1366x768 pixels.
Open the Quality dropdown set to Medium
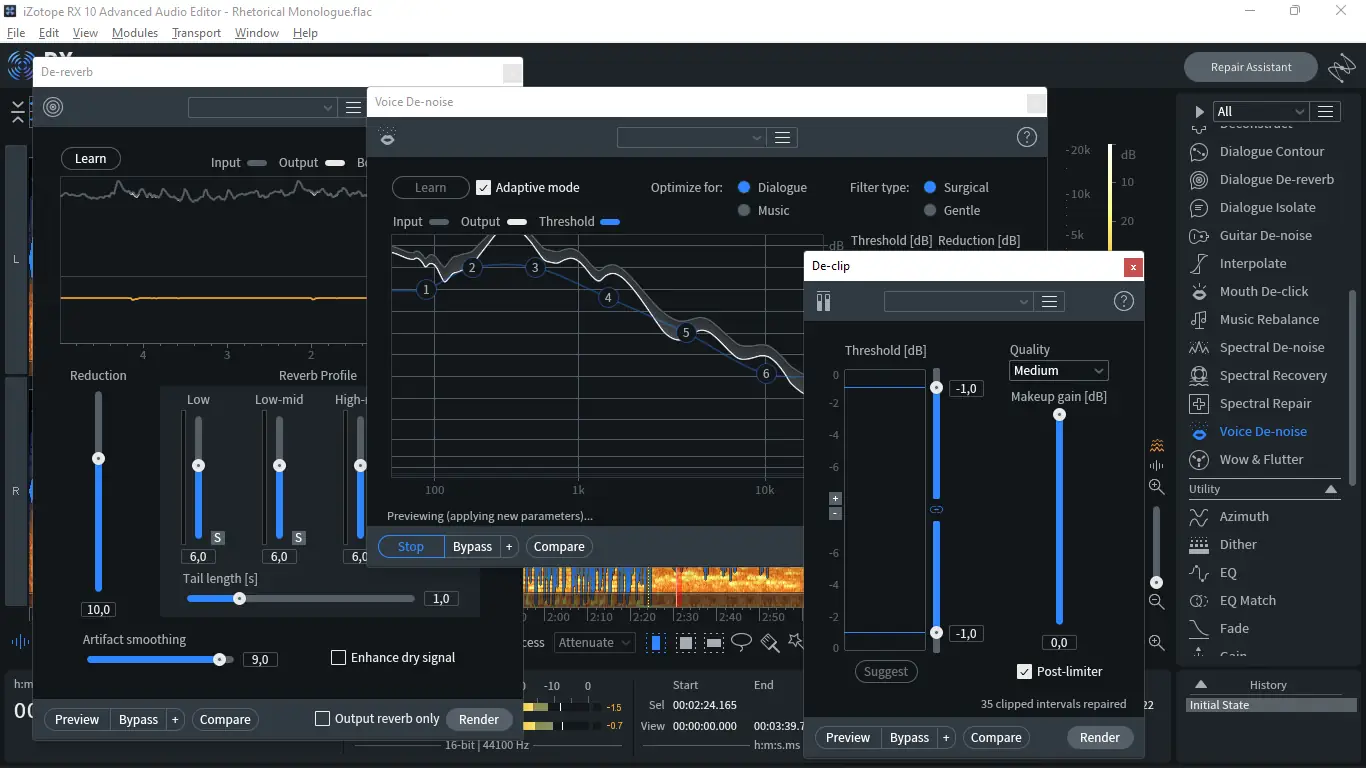(x=1059, y=371)
